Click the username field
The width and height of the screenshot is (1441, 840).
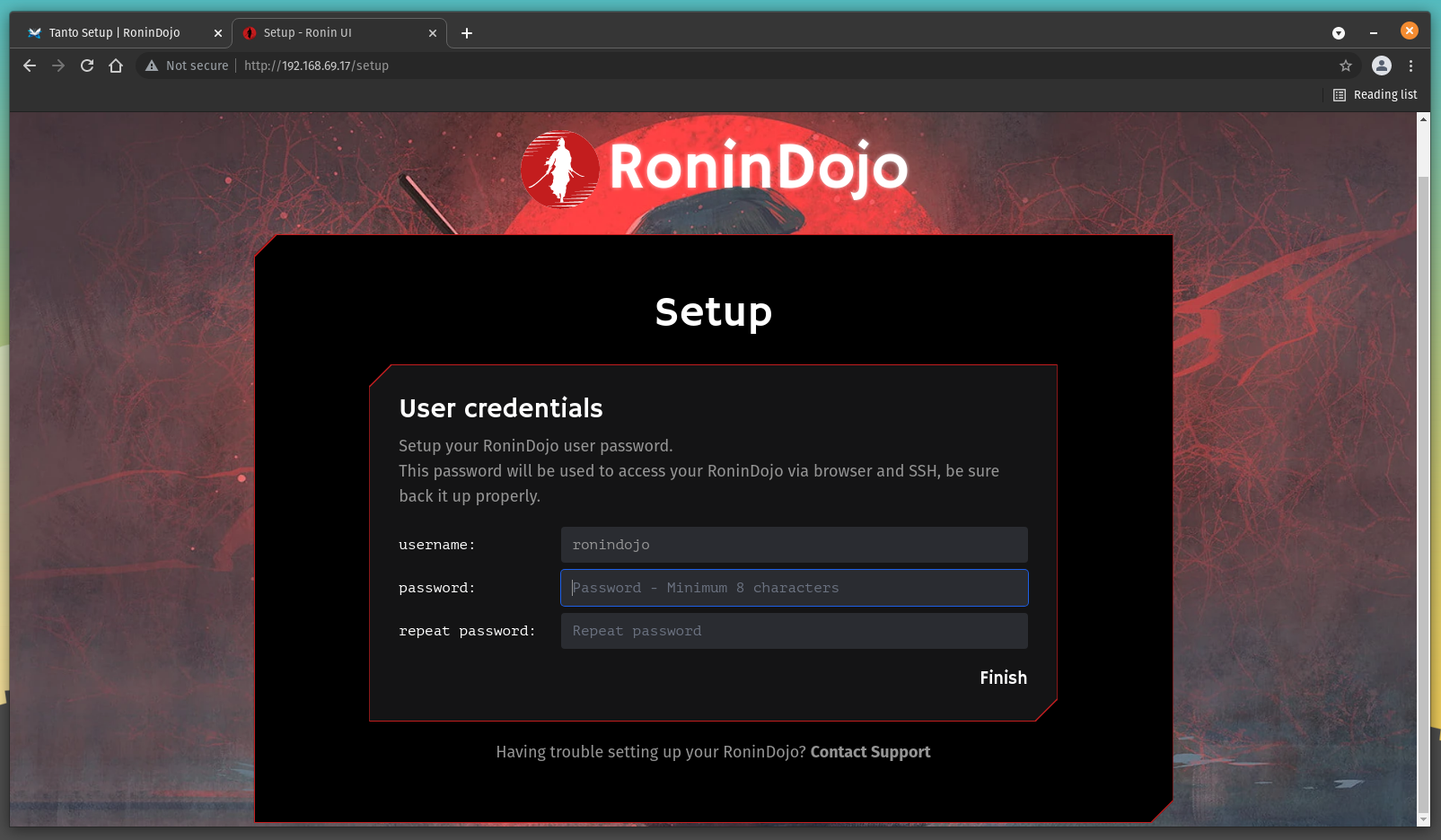click(x=795, y=545)
